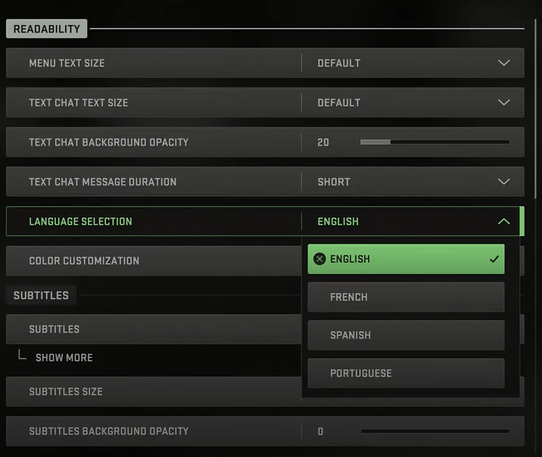Jump to the Subtitles section header

[41, 295]
